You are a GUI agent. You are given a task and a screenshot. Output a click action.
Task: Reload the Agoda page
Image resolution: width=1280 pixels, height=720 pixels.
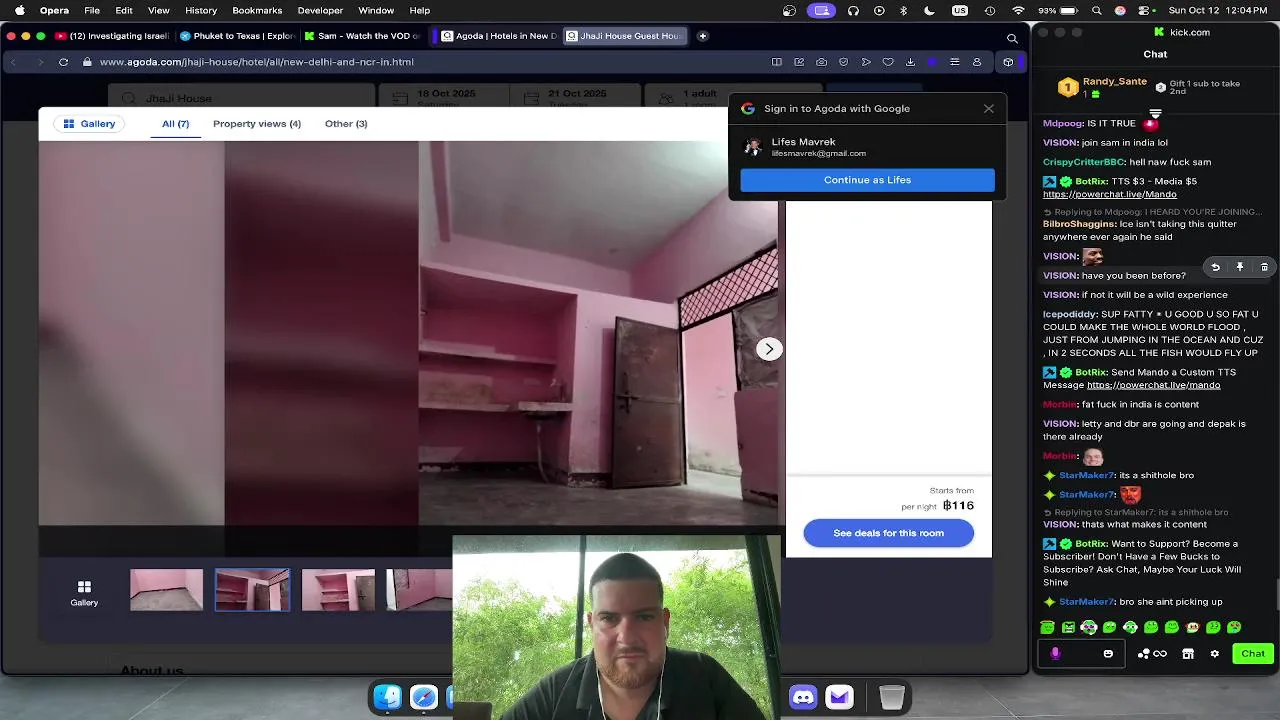click(x=63, y=62)
